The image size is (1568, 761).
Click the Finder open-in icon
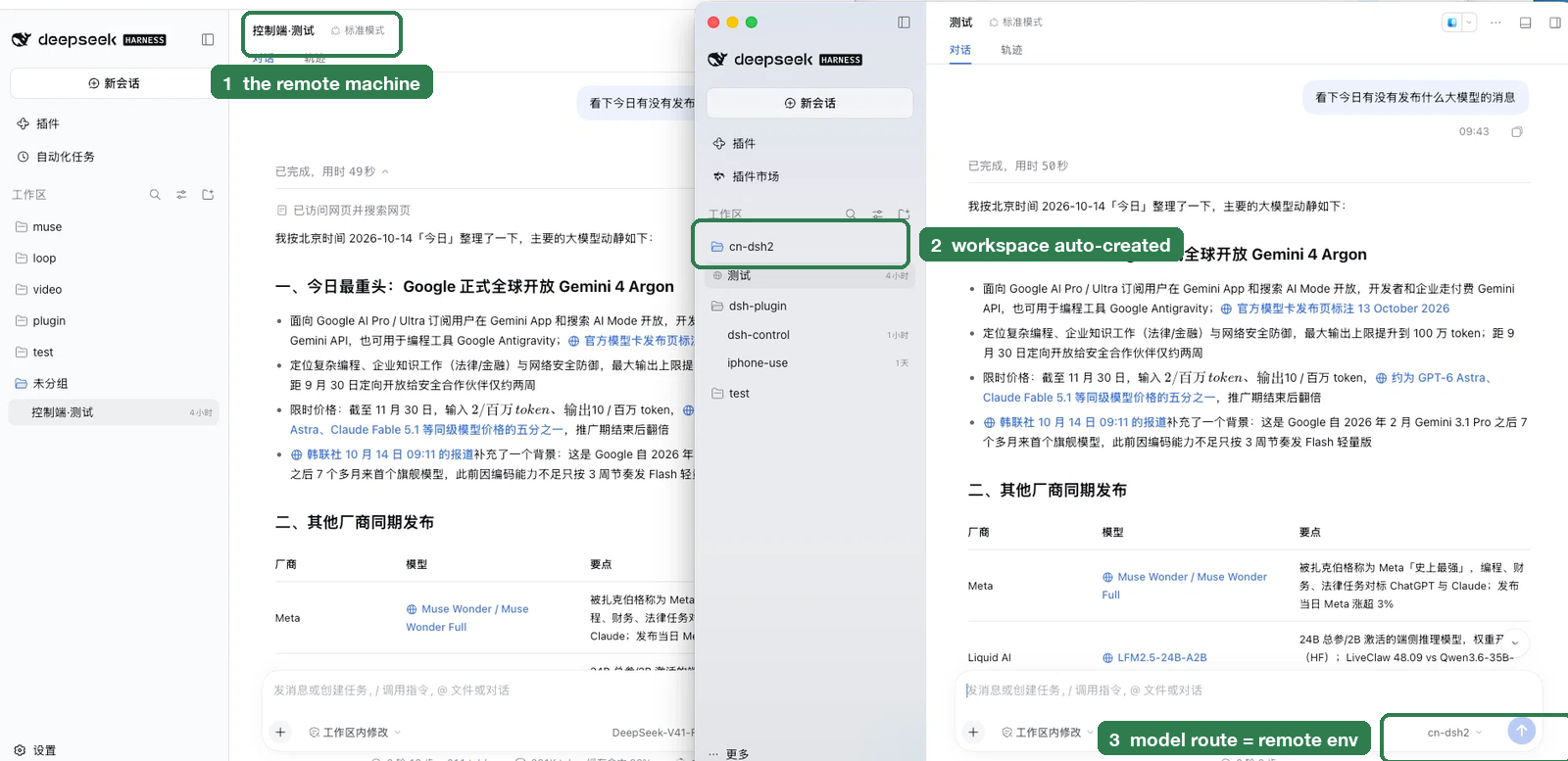pos(1452,23)
